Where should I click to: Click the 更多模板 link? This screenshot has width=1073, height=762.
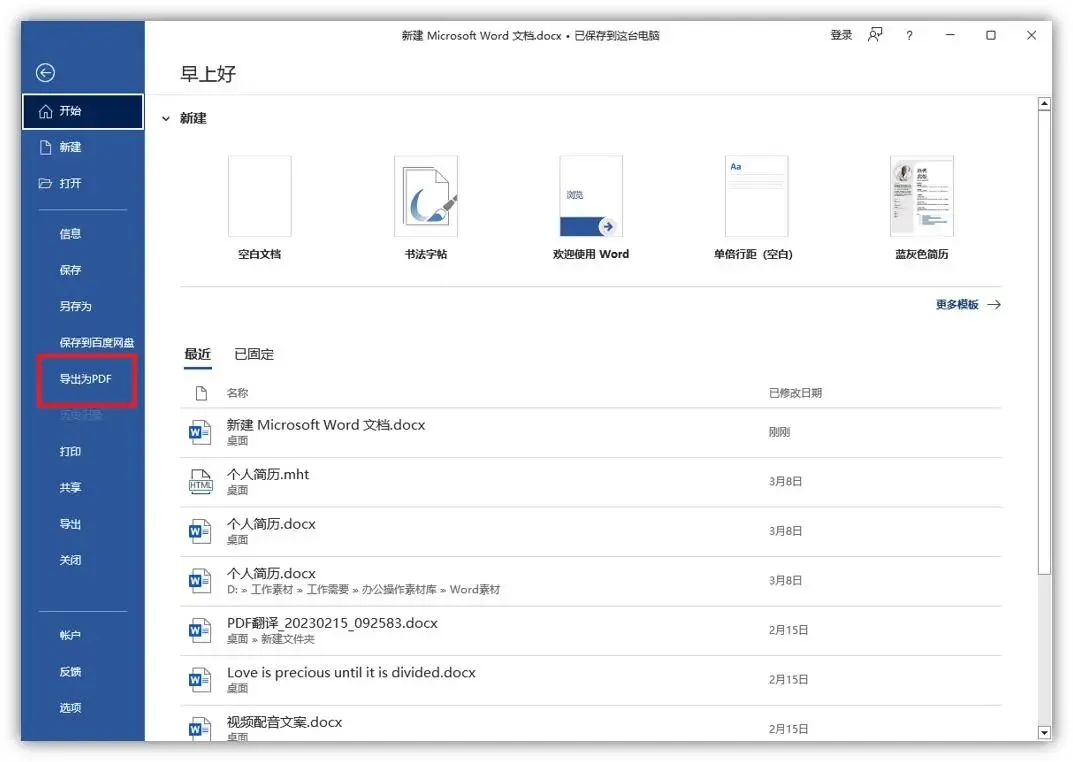coord(957,304)
